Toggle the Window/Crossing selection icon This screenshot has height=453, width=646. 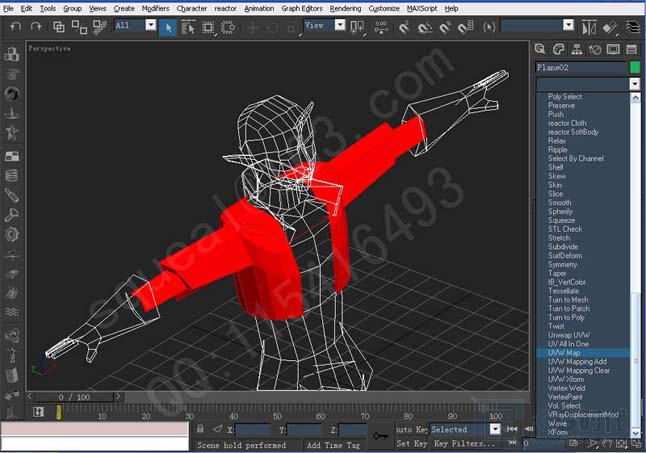(x=228, y=28)
